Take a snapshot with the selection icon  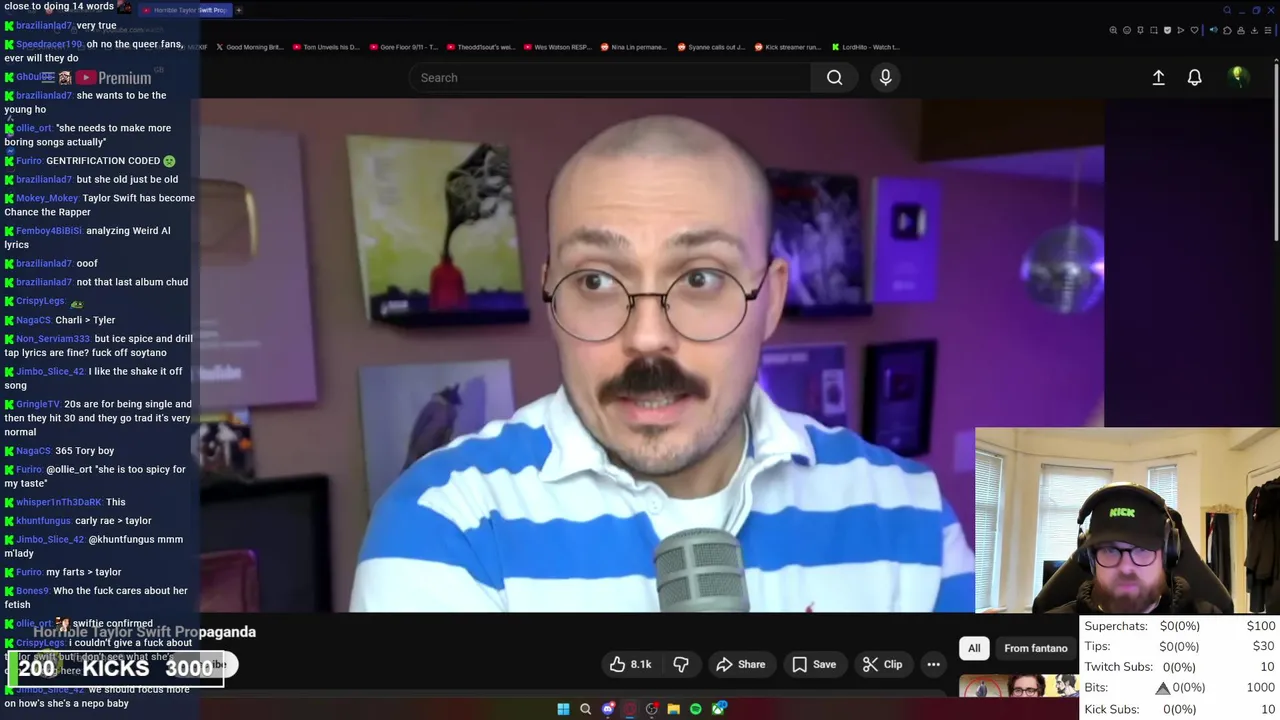coord(1153,30)
